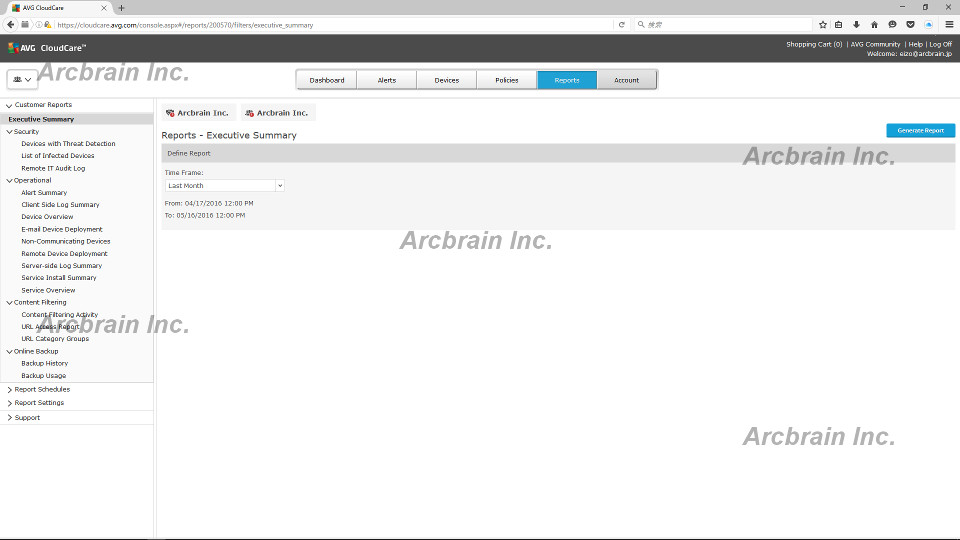
Task: Open the Time Frame Last Month dropdown
Action: point(224,186)
